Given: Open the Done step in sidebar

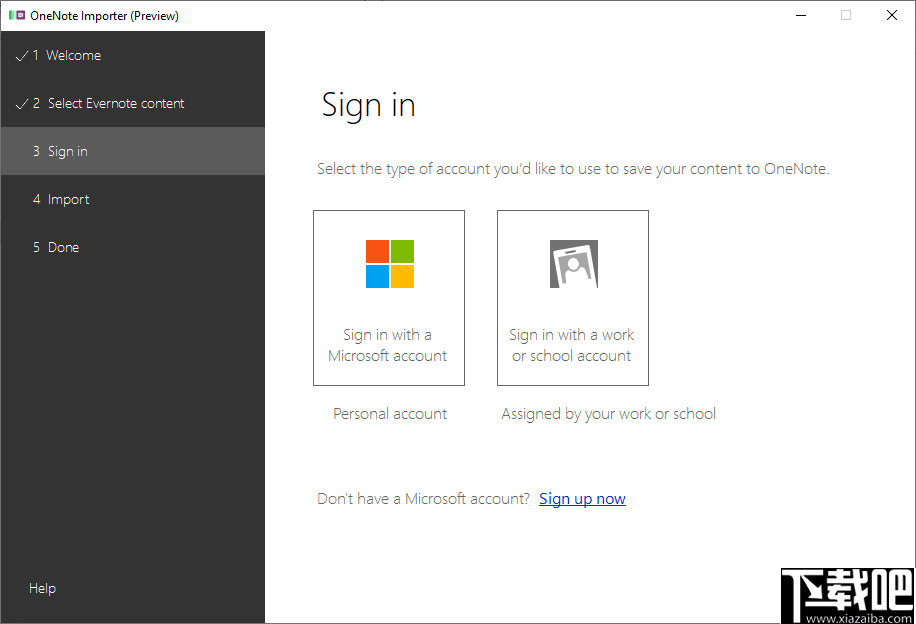Looking at the screenshot, I should [x=63, y=247].
